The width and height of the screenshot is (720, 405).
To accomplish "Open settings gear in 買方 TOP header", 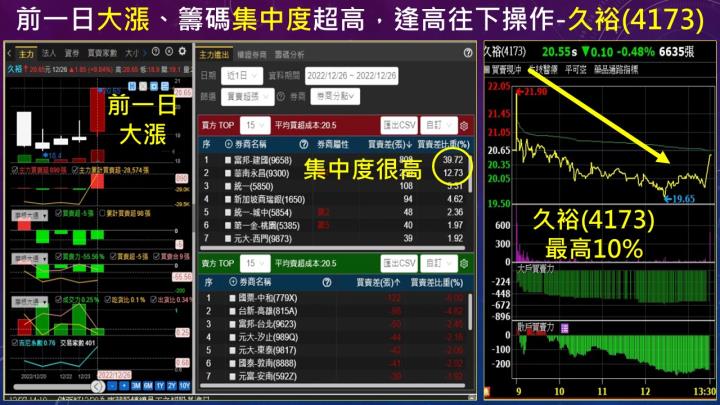I will point(464,125).
